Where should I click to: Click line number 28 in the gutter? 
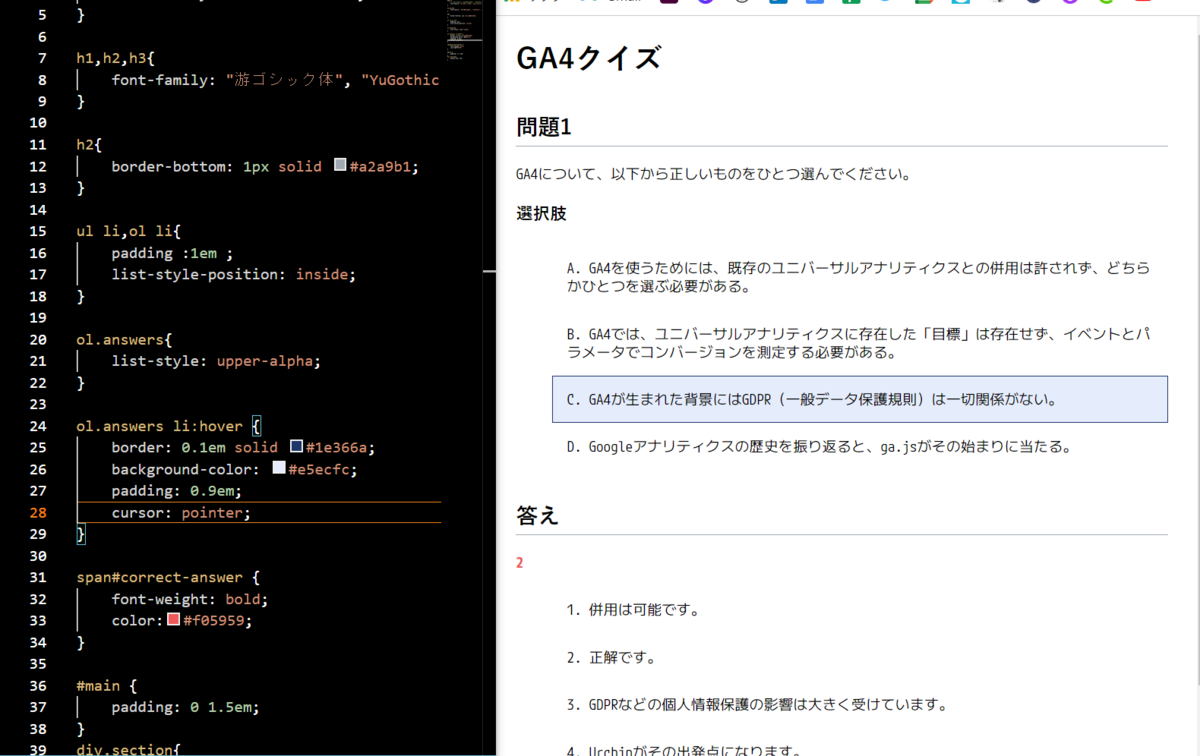coord(38,513)
